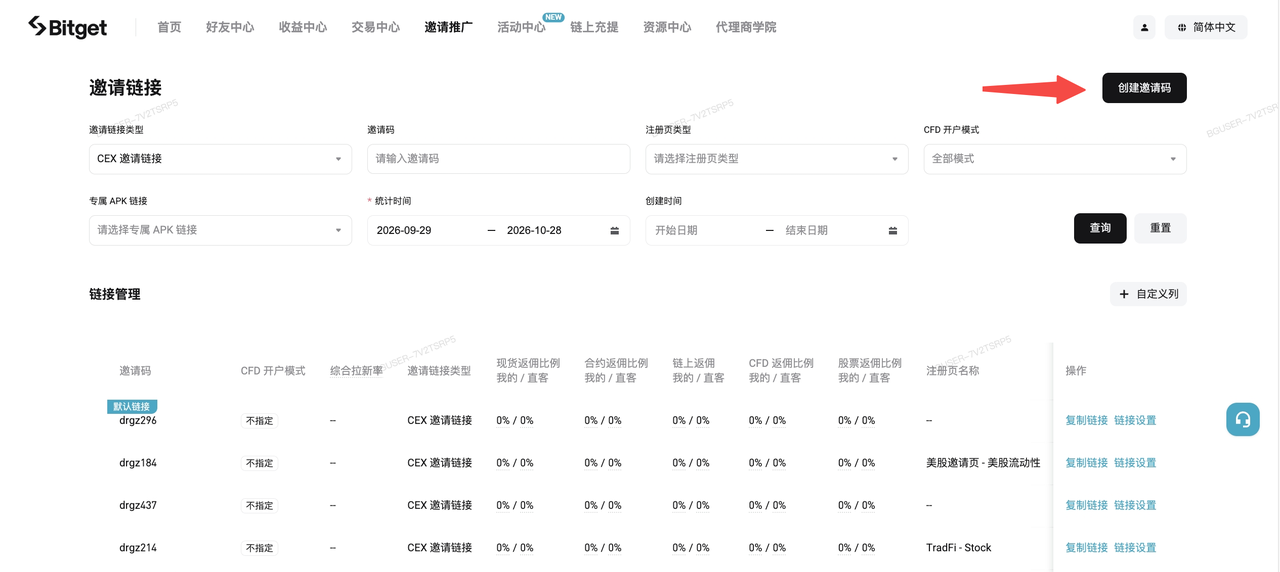Click the 创建时间 结束日期 field

(807, 230)
